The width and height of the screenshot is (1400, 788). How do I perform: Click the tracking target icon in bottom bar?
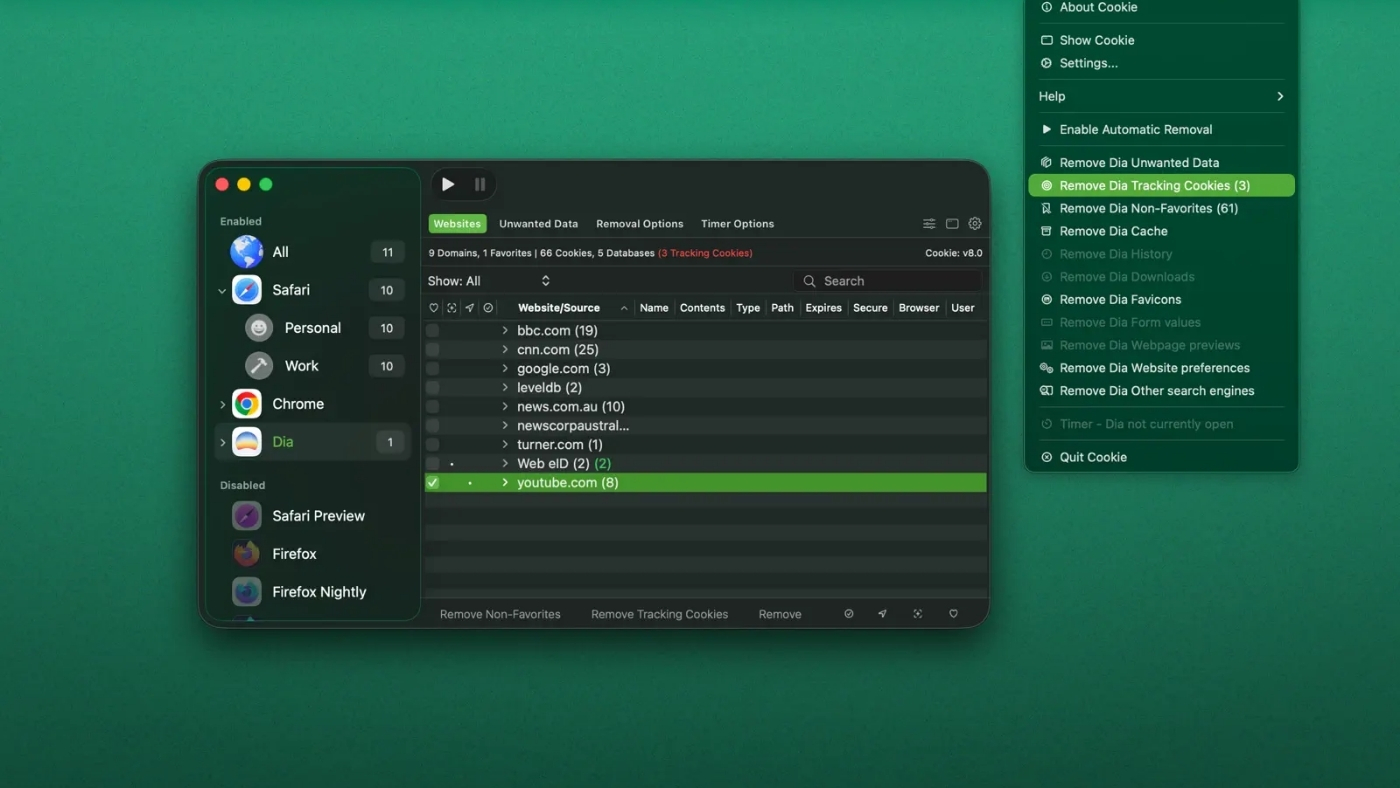coord(917,614)
